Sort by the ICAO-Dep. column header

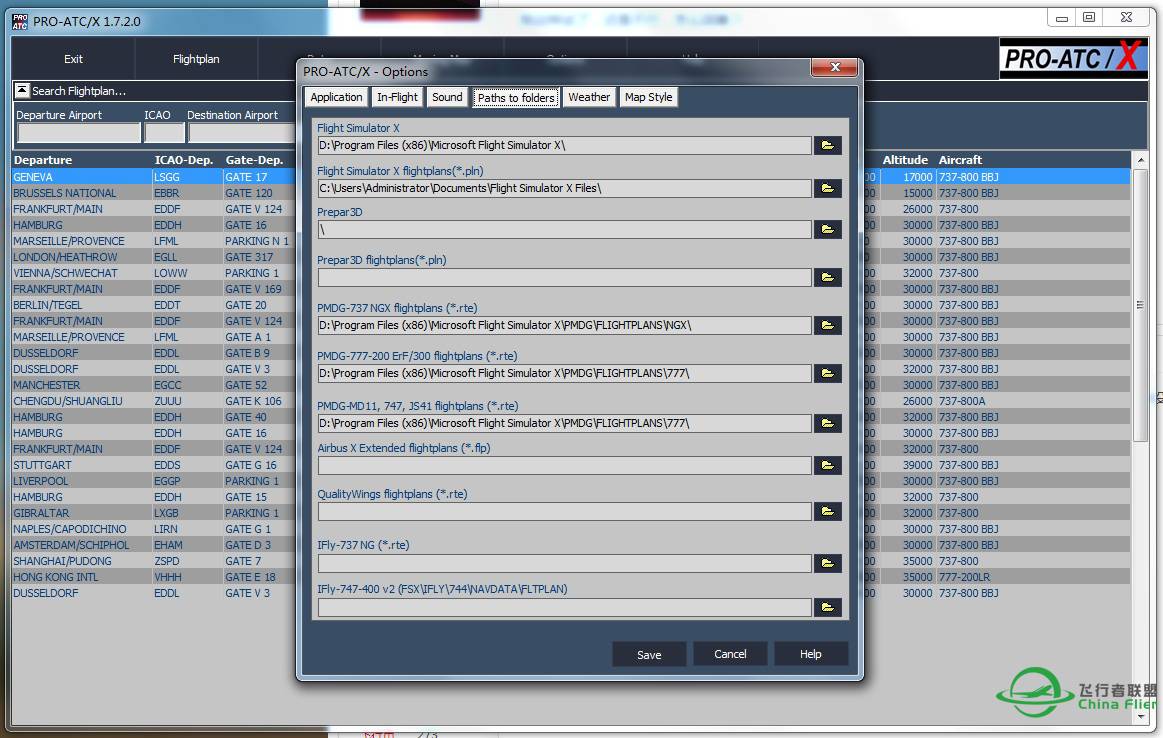pos(184,159)
